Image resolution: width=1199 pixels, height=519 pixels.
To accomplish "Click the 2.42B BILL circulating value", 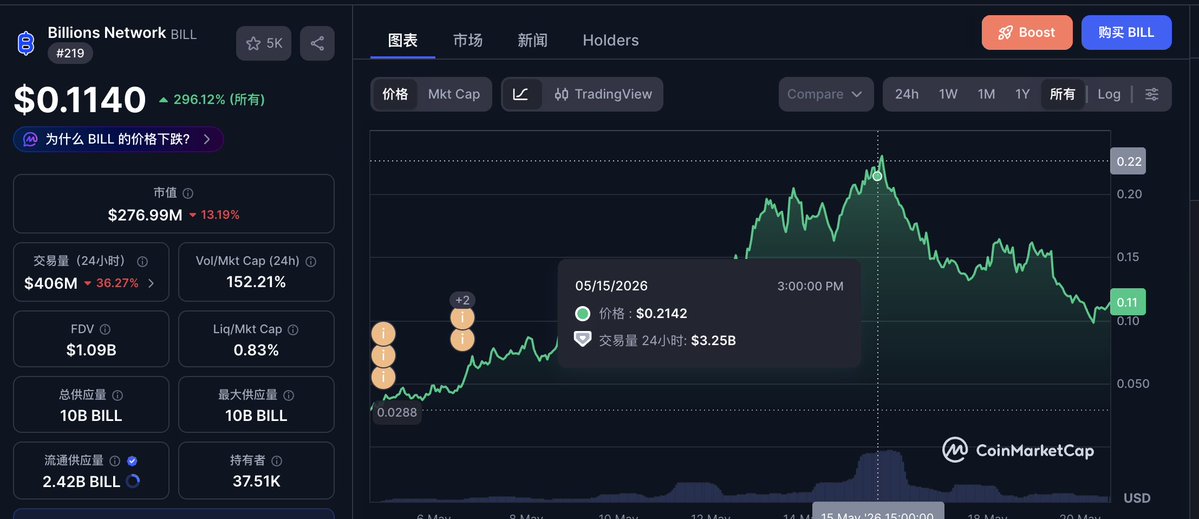I will point(82,482).
